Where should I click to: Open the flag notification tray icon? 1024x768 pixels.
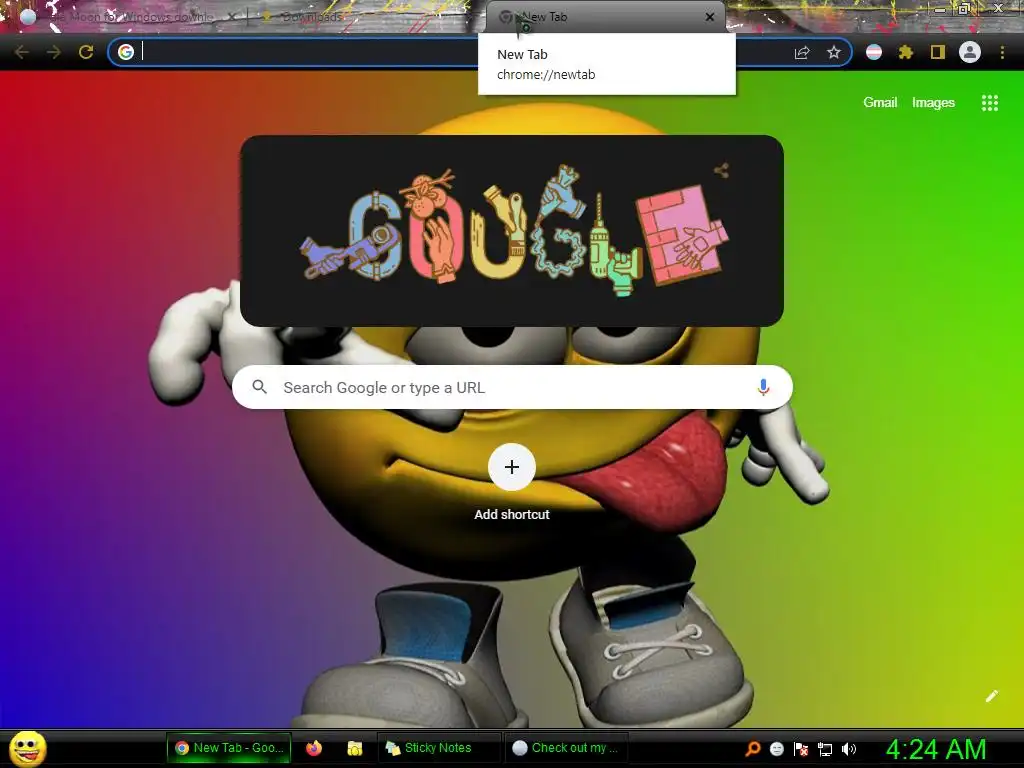pos(801,749)
